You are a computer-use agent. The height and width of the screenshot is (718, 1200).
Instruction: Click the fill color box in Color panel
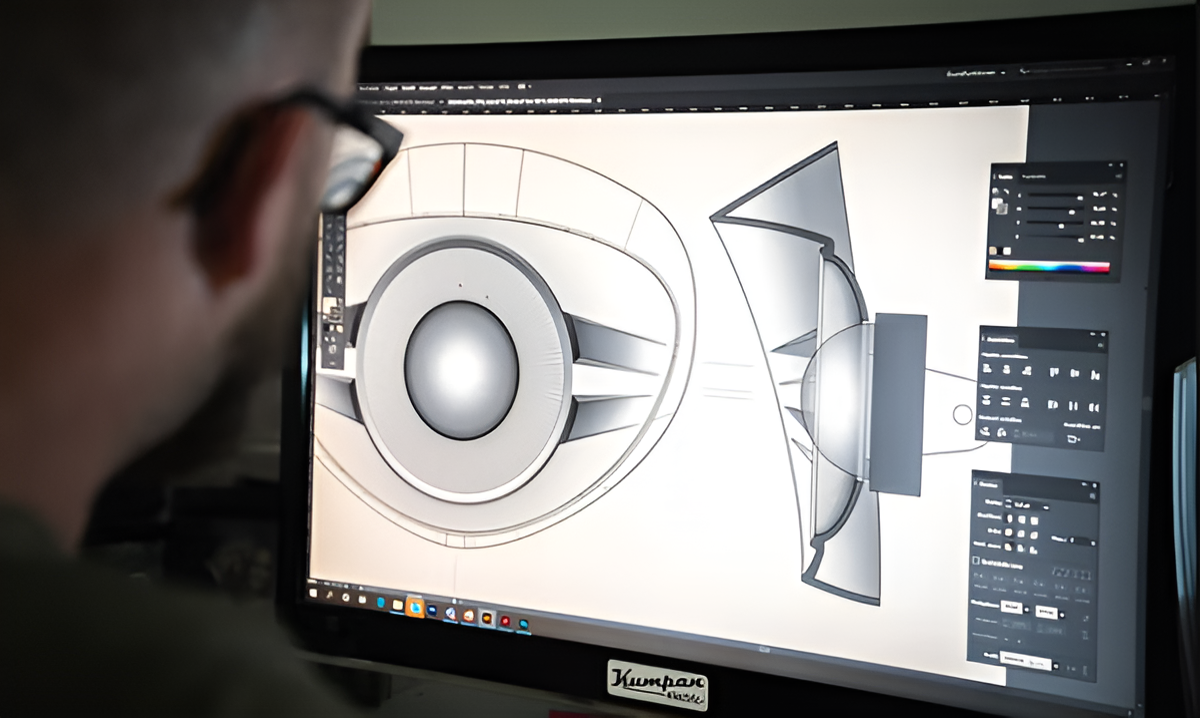[x=998, y=202]
